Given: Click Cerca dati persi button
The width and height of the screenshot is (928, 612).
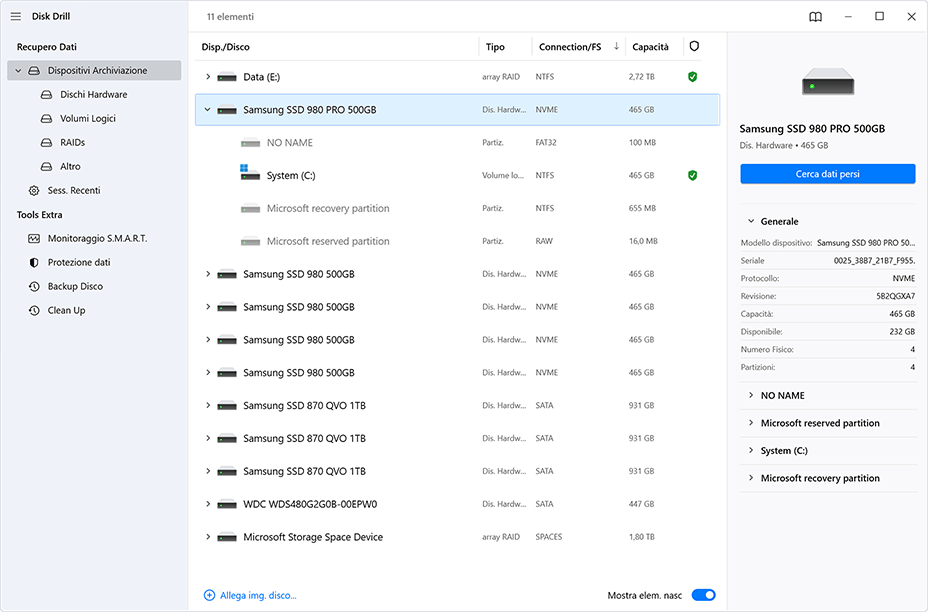Looking at the screenshot, I should [827, 174].
